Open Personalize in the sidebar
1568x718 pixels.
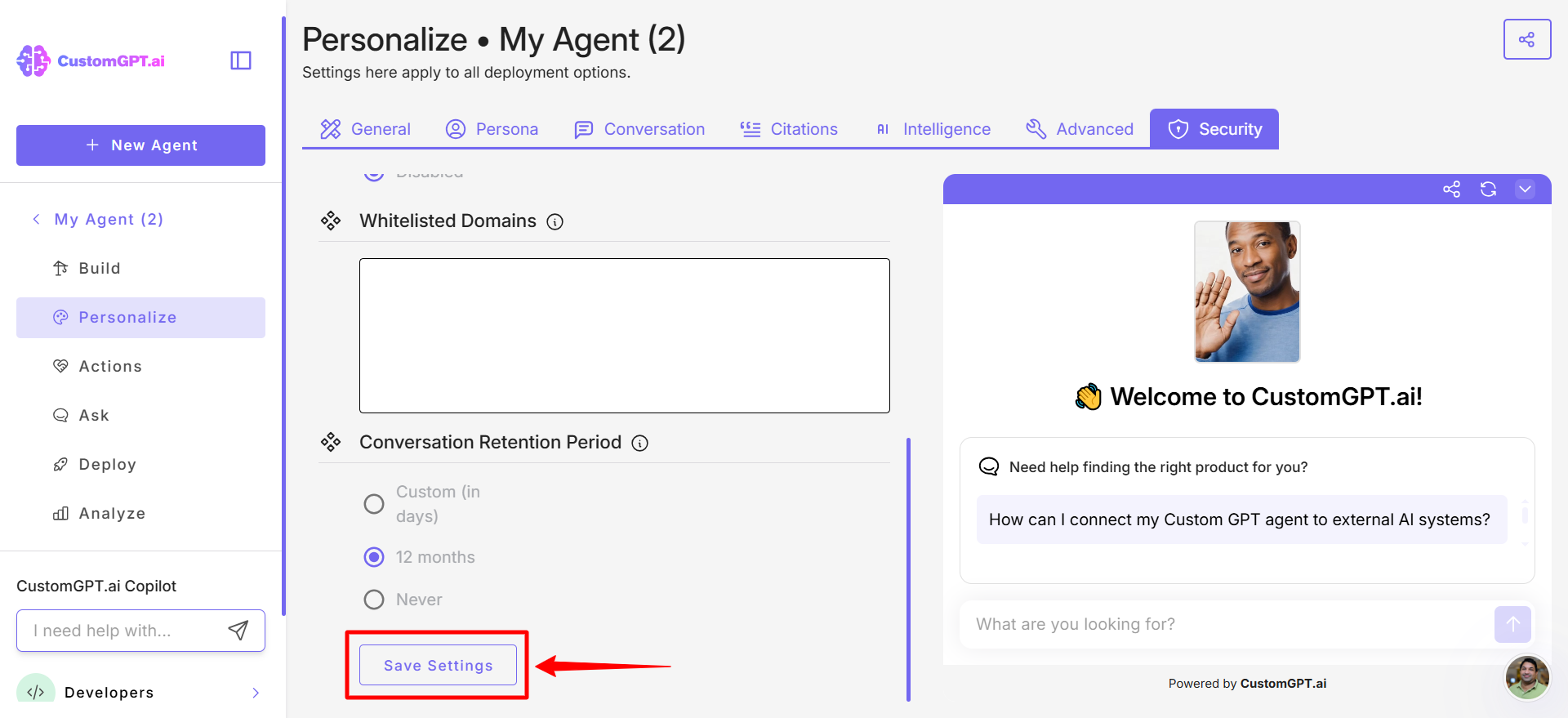[140, 318]
